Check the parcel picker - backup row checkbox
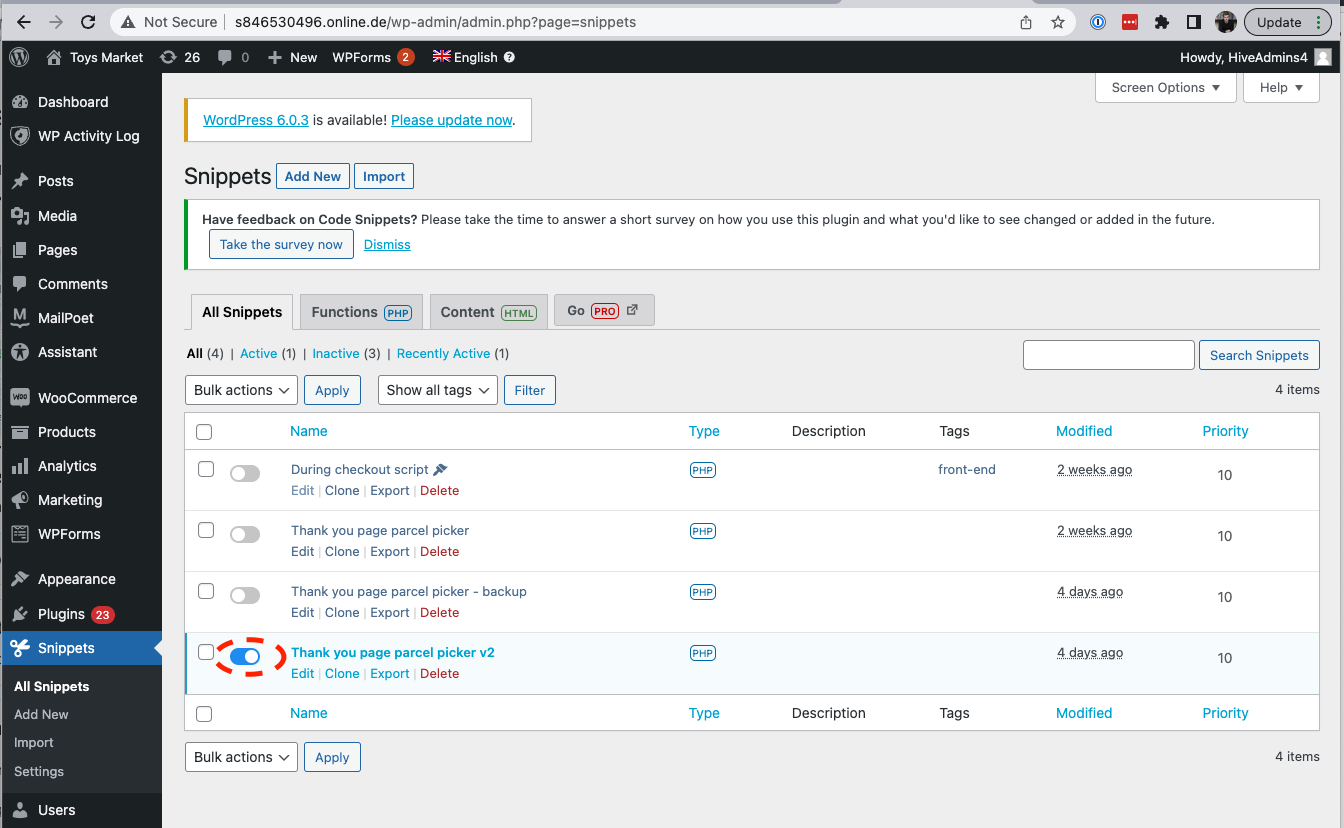1344x828 pixels. click(206, 591)
